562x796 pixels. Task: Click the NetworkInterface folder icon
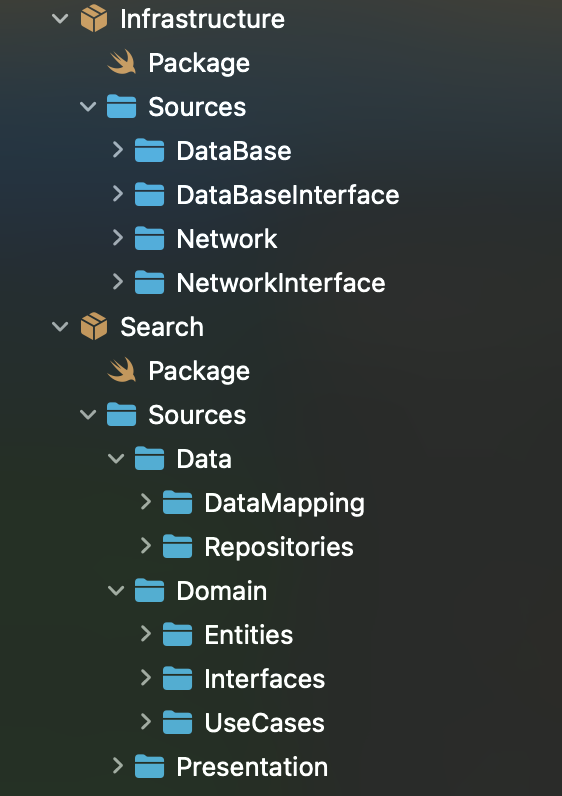(x=150, y=283)
